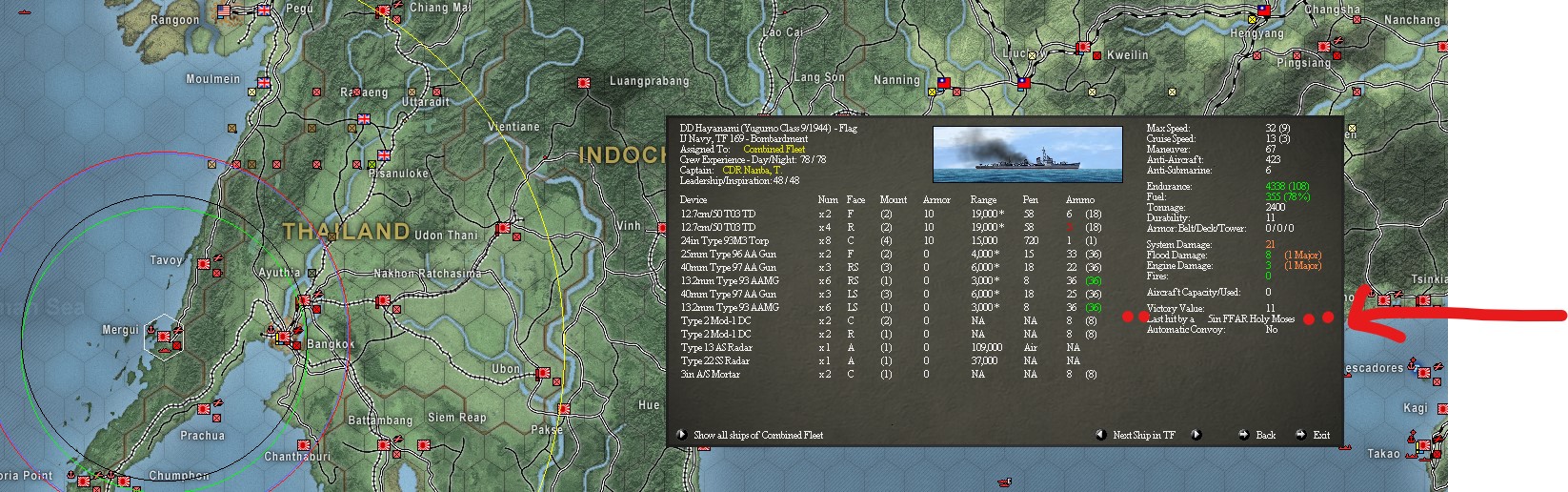Select the Japanese base at Tavoy

click(x=204, y=263)
